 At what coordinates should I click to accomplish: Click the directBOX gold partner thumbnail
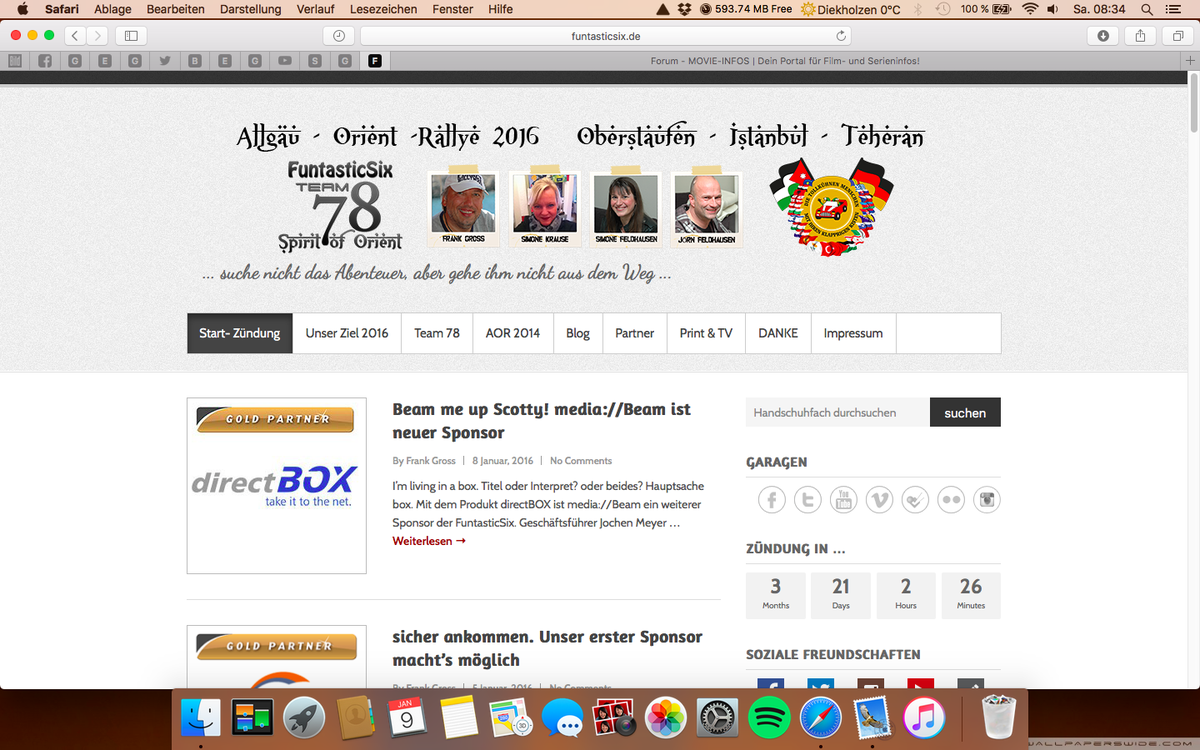pyautogui.click(x=276, y=486)
